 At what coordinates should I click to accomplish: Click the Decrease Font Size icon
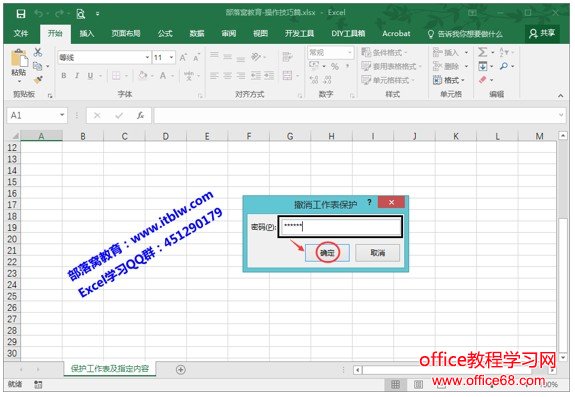197,57
